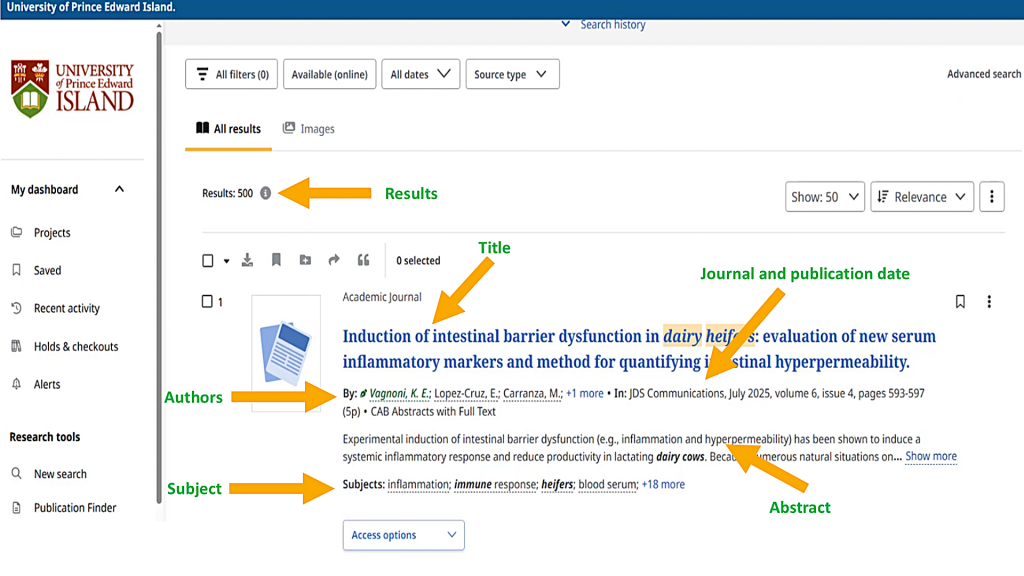Open the three-dot menu for result 1
The height and width of the screenshot is (576, 1024).
point(989,301)
